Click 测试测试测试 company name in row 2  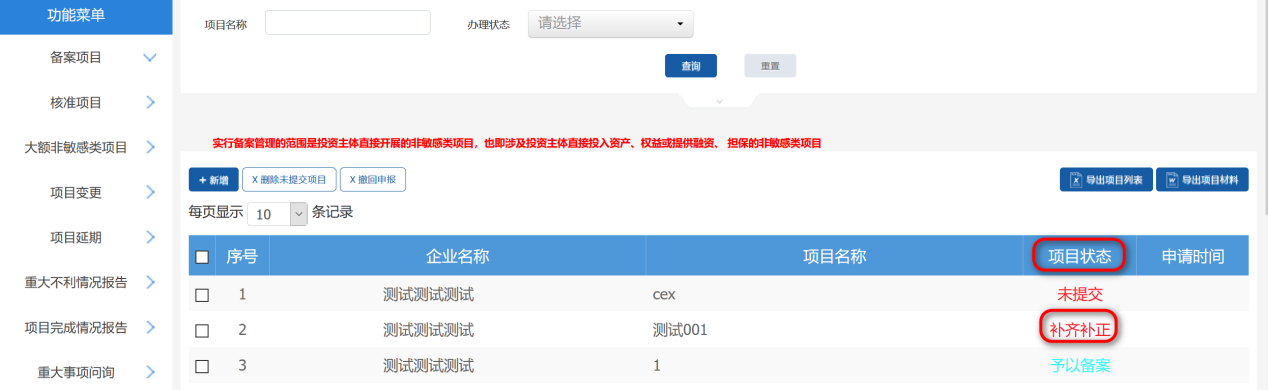pos(428,330)
